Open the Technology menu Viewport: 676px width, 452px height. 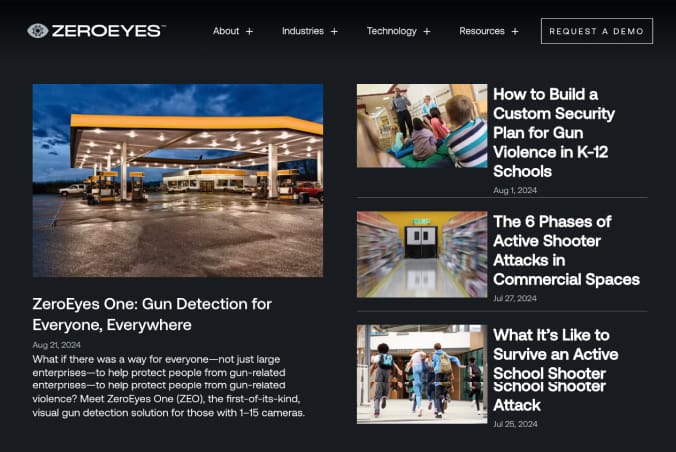(x=391, y=31)
